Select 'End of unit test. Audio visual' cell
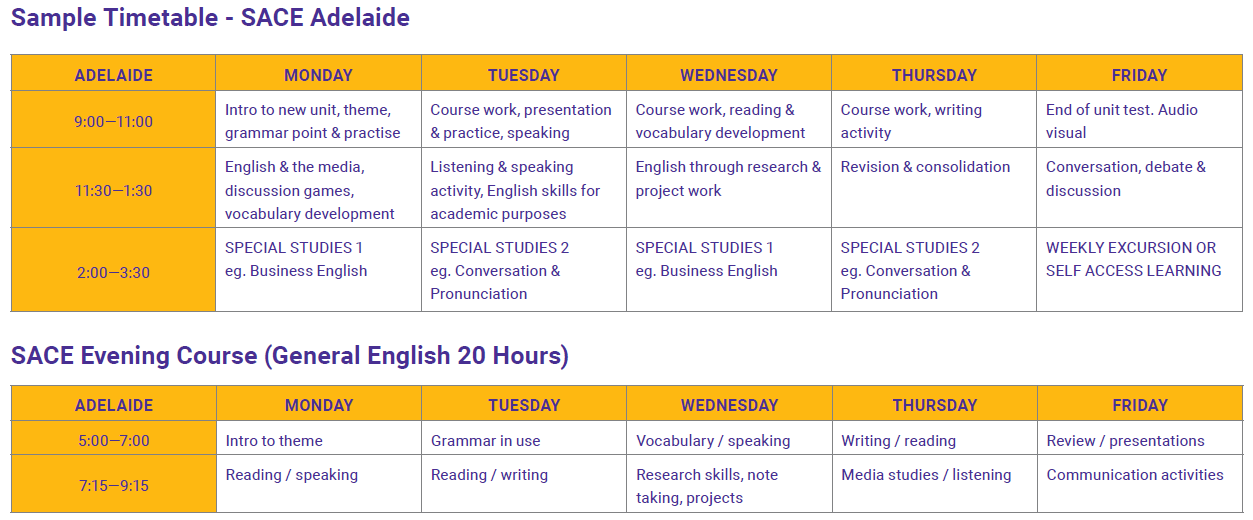This screenshot has height=520, width=1253. (1121, 121)
